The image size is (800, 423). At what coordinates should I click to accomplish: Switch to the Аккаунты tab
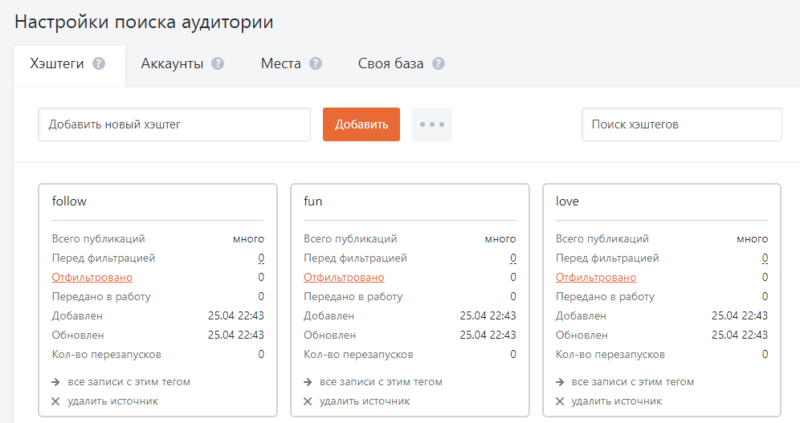point(172,64)
